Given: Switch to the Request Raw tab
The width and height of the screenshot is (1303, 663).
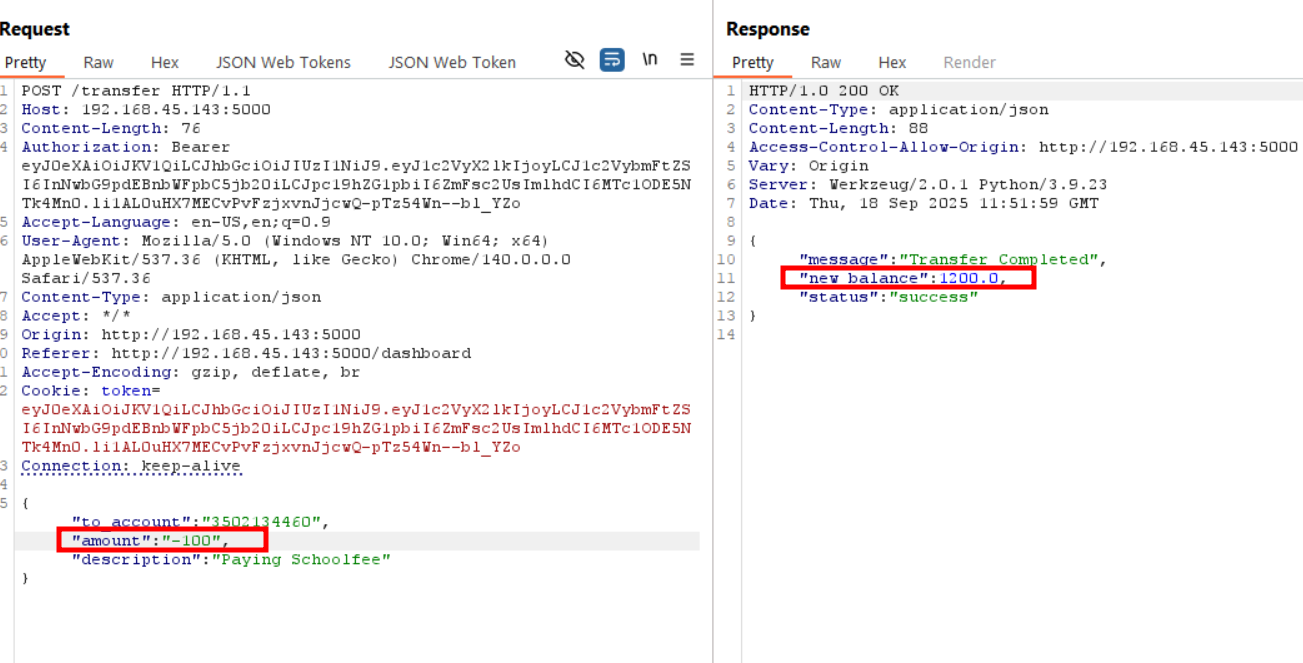Looking at the screenshot, I should [x=98, y=62].
